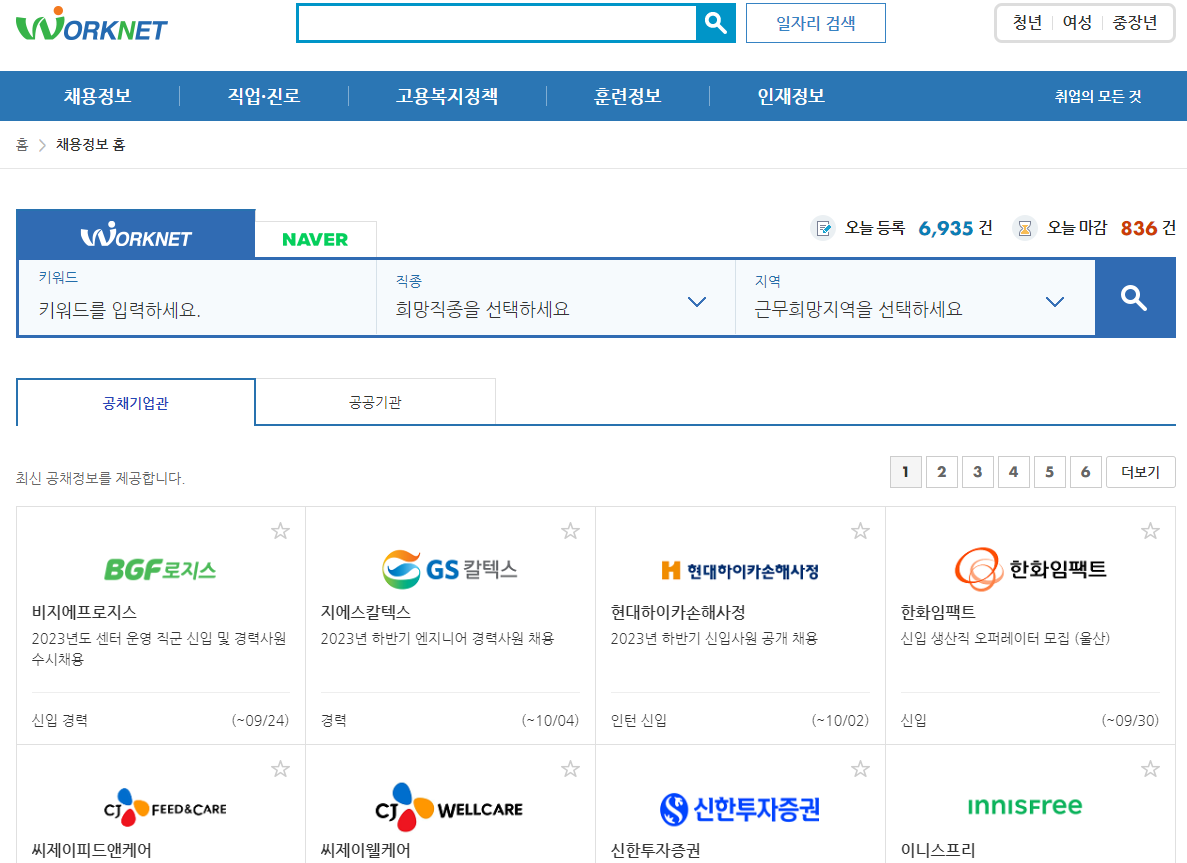Favorite the 비지에프로지스 card with its star

[x=280, y=531]
